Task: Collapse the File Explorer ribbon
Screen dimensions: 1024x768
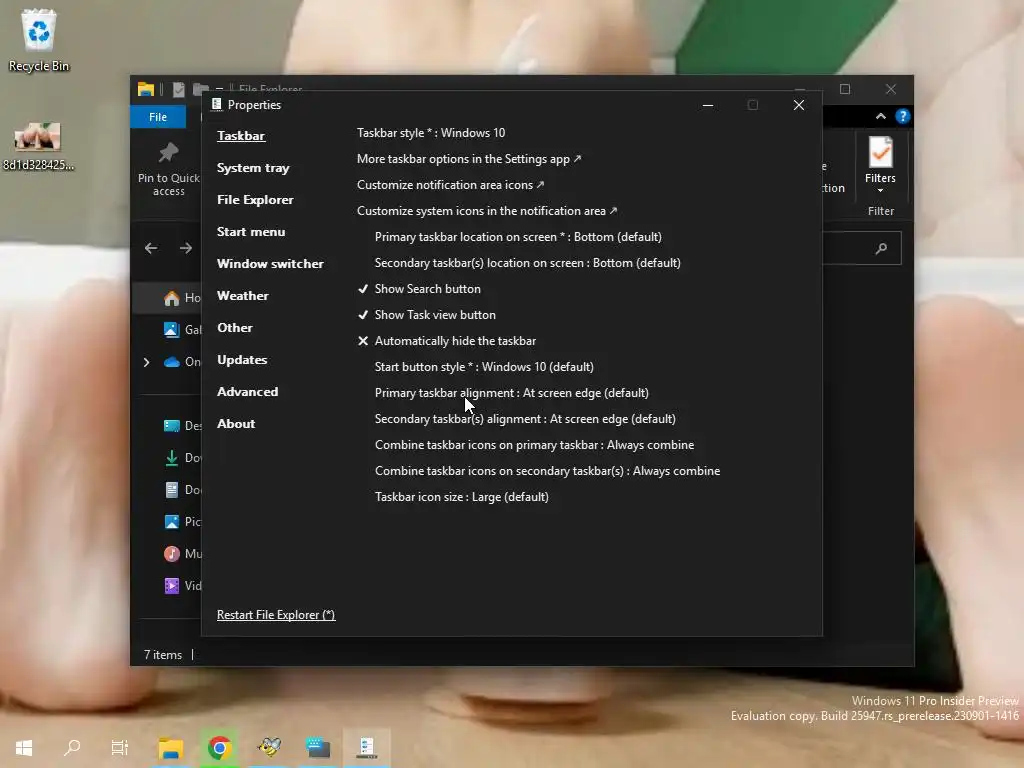Action: (x=880, y=116)
